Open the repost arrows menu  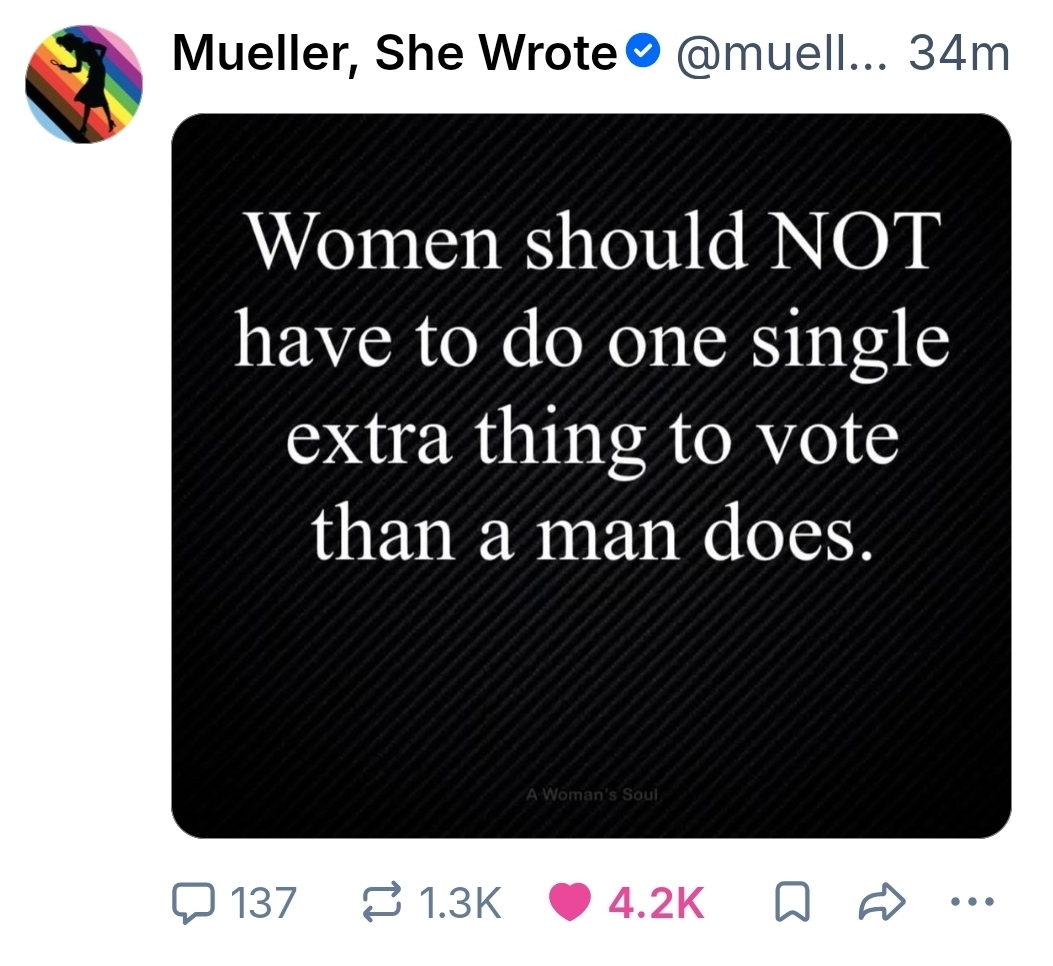(x=384, y=902)
